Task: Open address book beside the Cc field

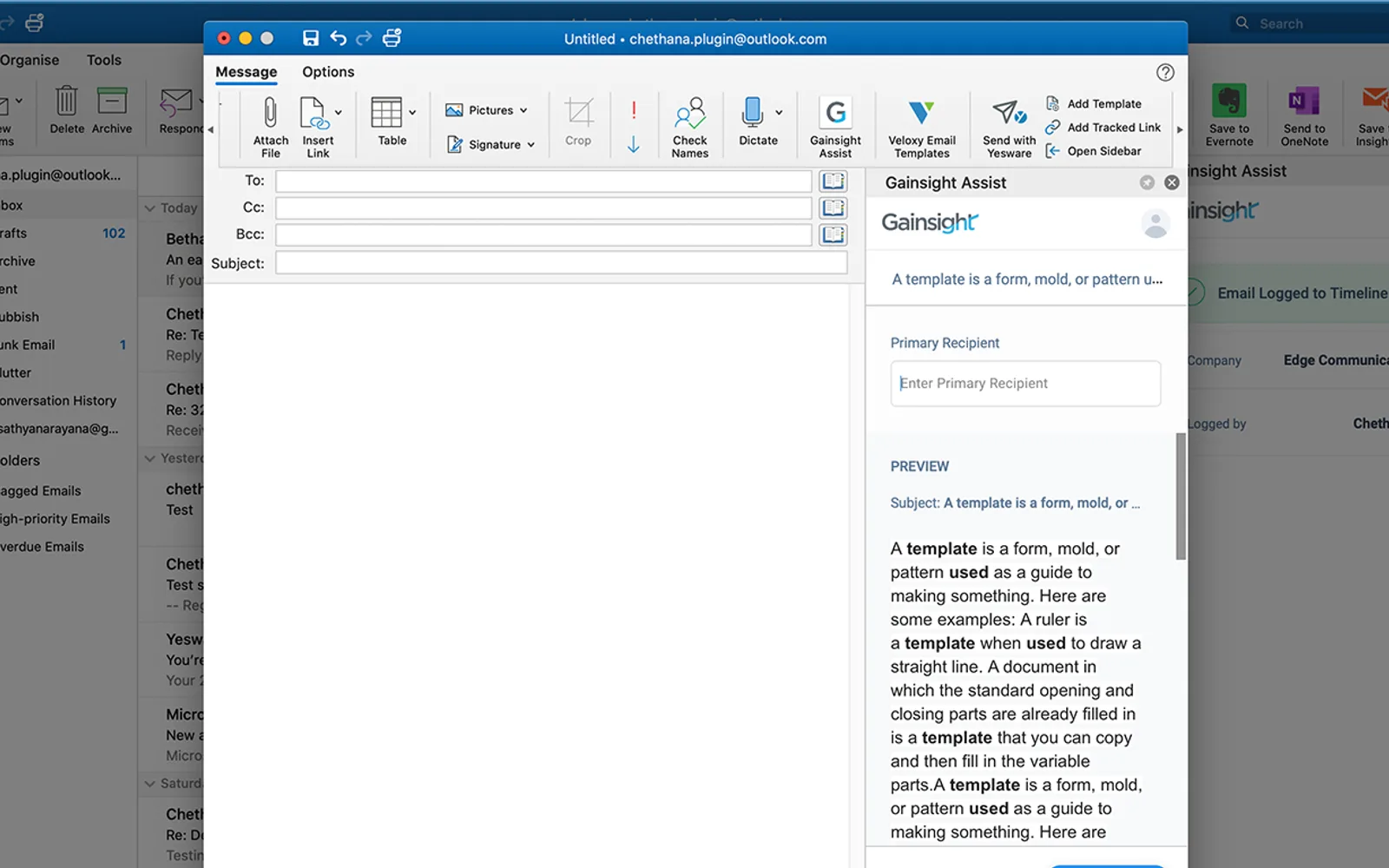Action: click(833, 207)
